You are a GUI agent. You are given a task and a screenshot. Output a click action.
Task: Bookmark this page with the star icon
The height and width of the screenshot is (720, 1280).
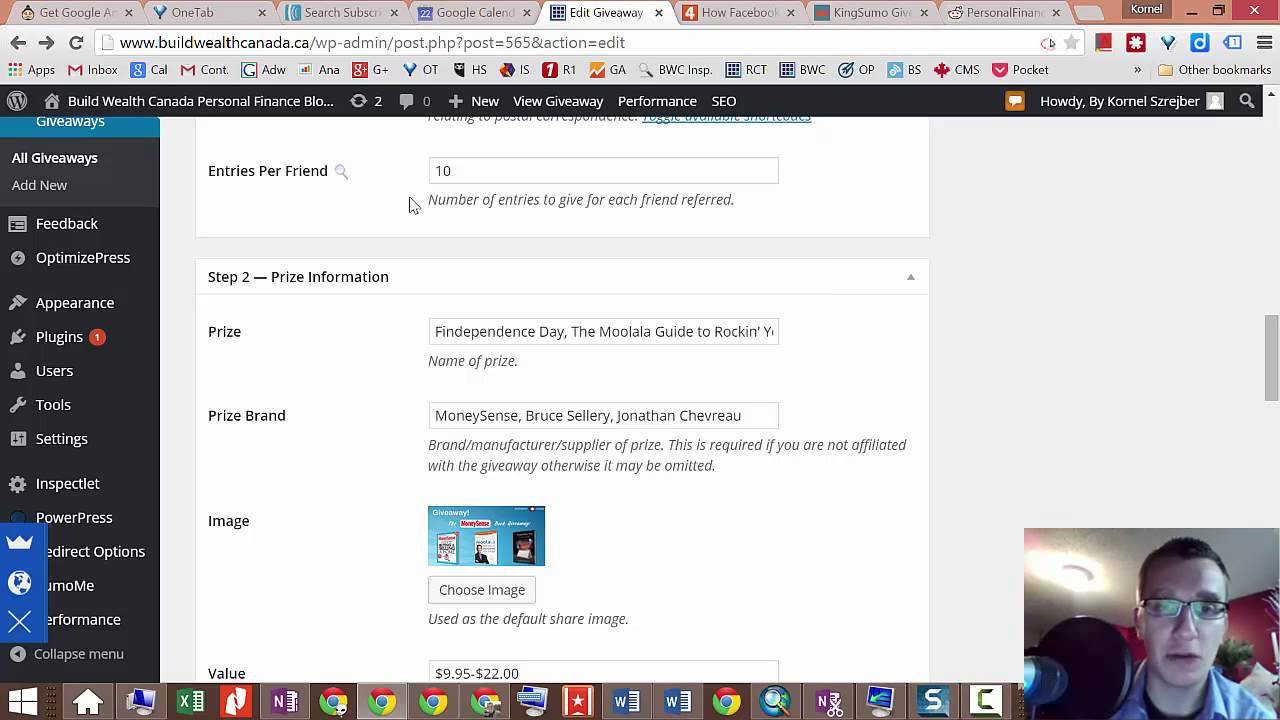pos(1071,43)
